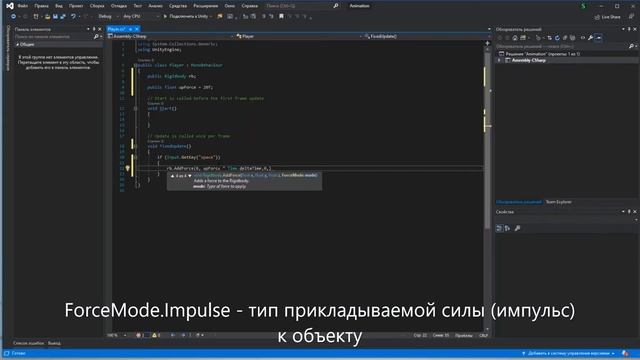Expand the Assembly-CSharp project node
This screenshot has width=640, height=360.
tap(499, 60)
